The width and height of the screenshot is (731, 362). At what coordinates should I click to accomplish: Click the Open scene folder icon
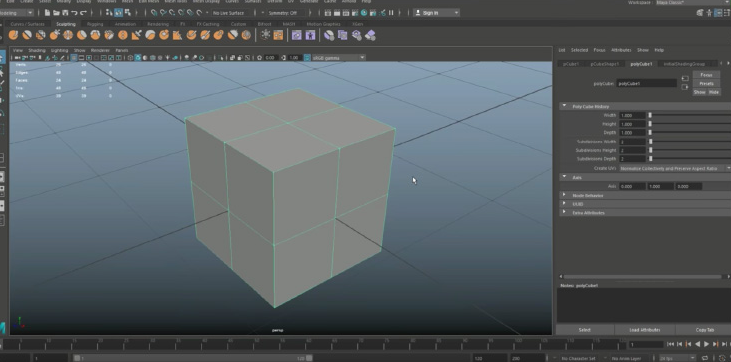coord(56,13)
